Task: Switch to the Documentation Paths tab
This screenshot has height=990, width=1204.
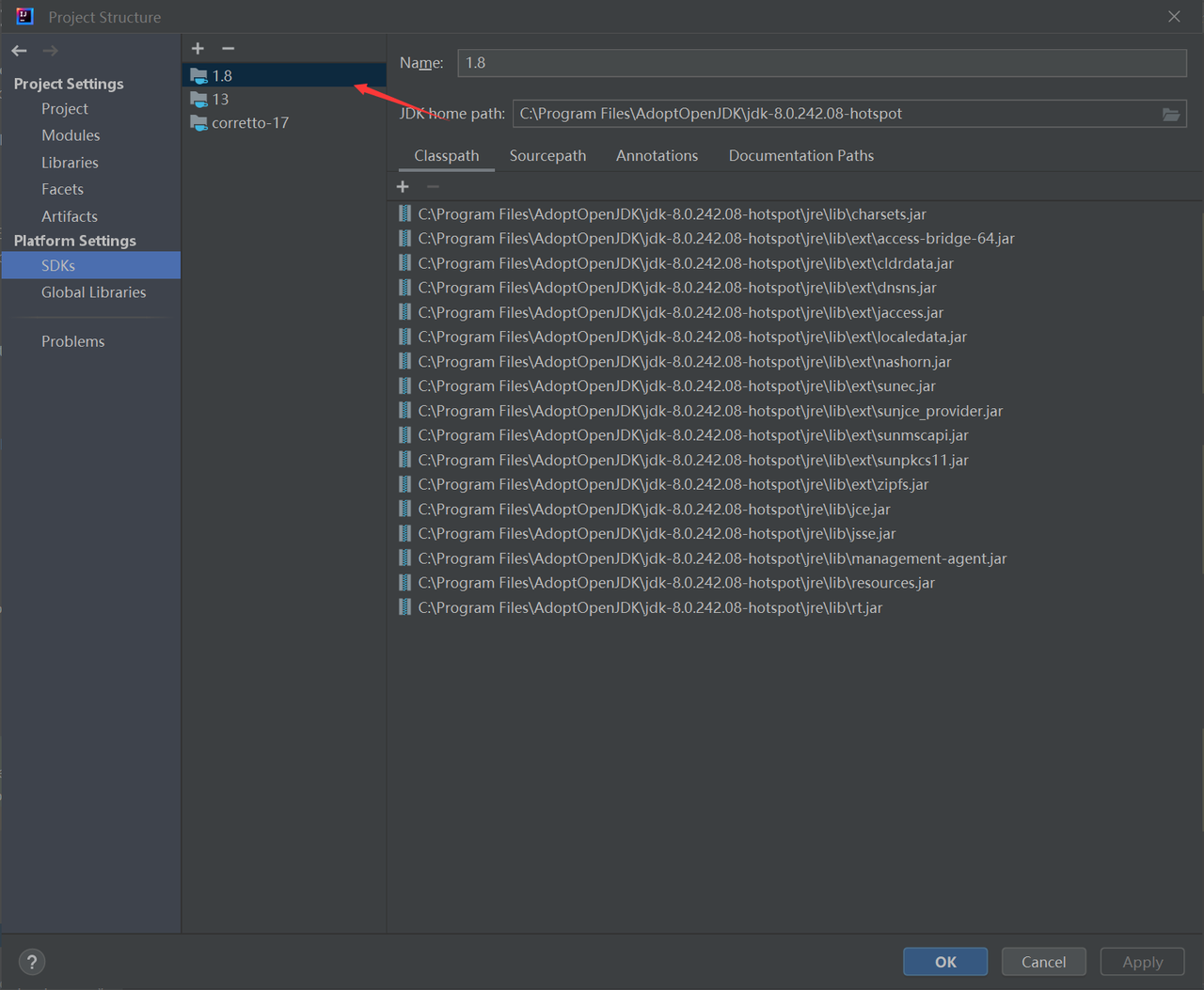Action: (800, 155)
